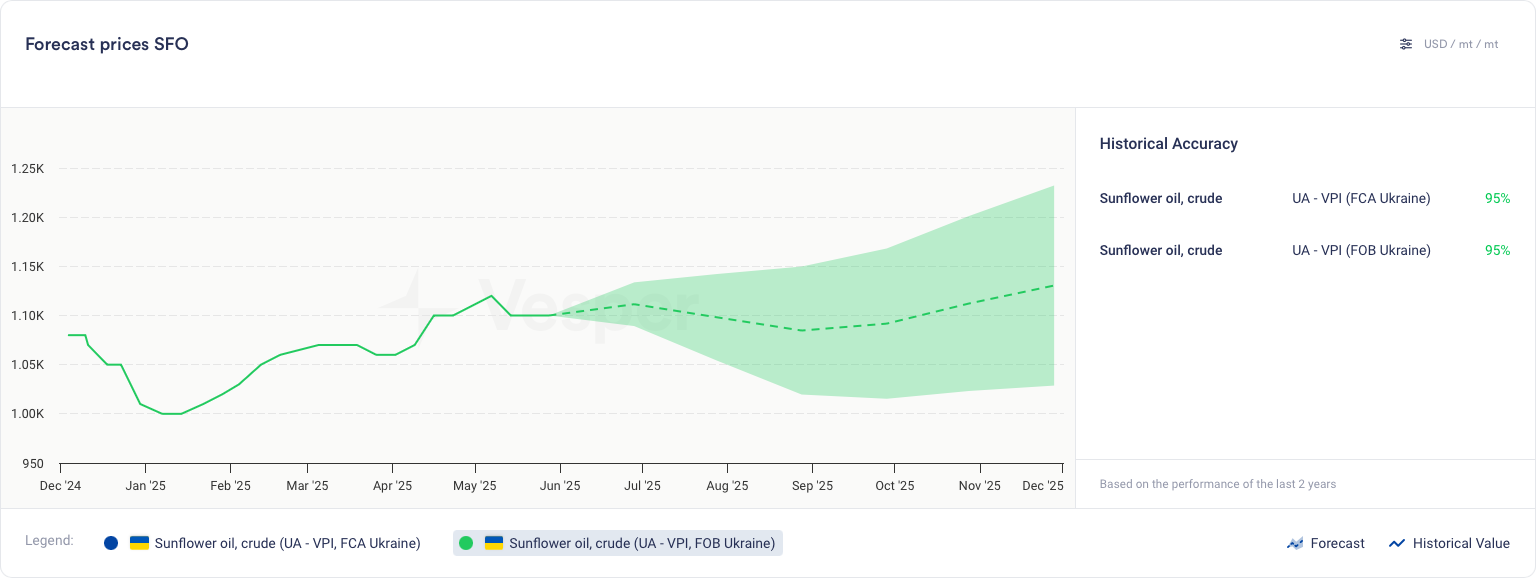Image resolution: width=1536 pixels, height=578 pixels.
Task: Select the Historical Value legend label
Action: pyautogui.click(x=1460, y=543)
